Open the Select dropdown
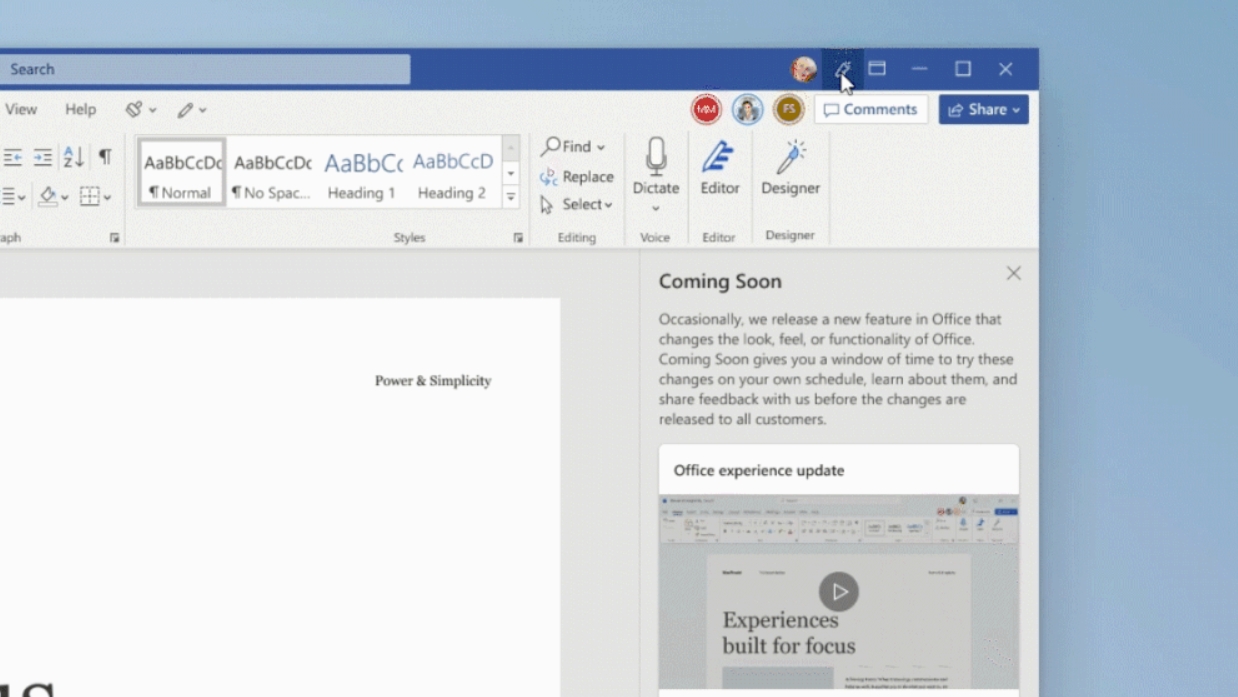The height and width of the screenshot is (697, 1238). click(x=576, y=204)
